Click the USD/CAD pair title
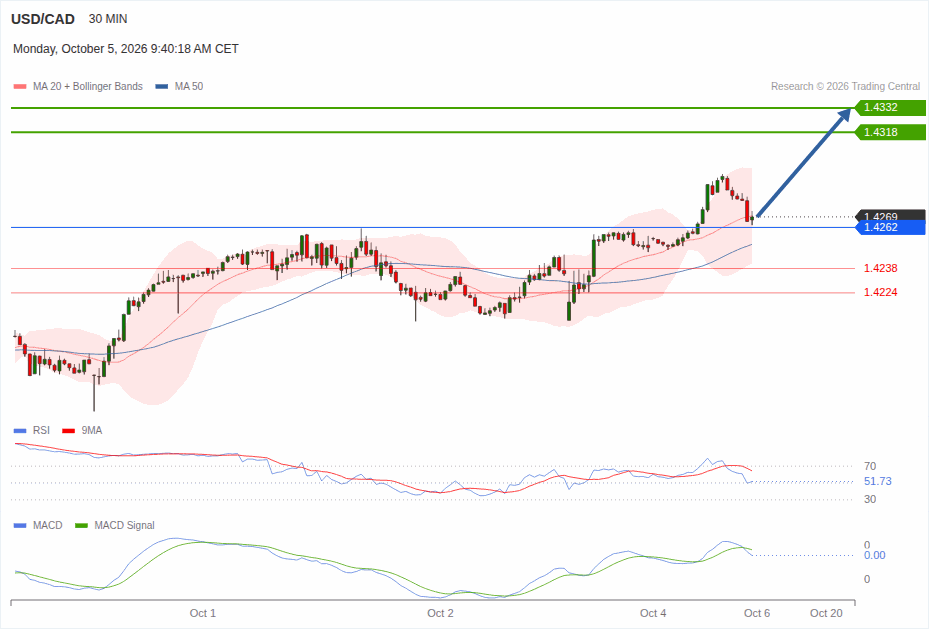The height and width of the screenshot is (629, 929). (43, 19)
